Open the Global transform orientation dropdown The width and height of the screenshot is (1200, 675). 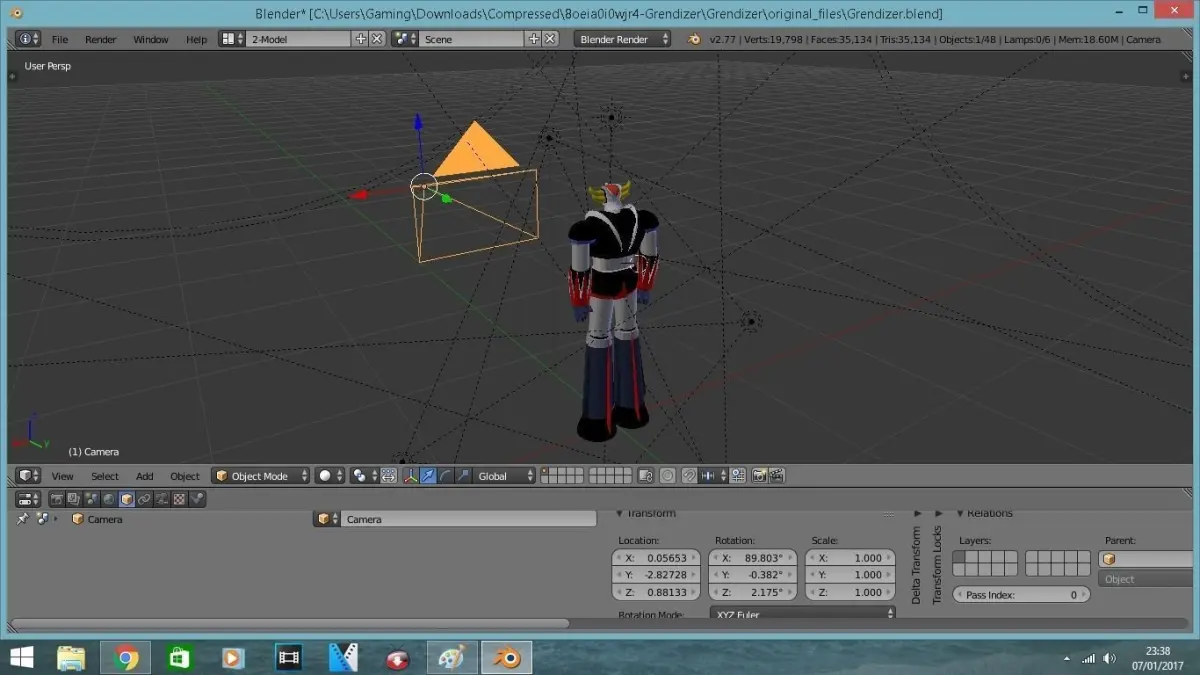click(504, 476)
